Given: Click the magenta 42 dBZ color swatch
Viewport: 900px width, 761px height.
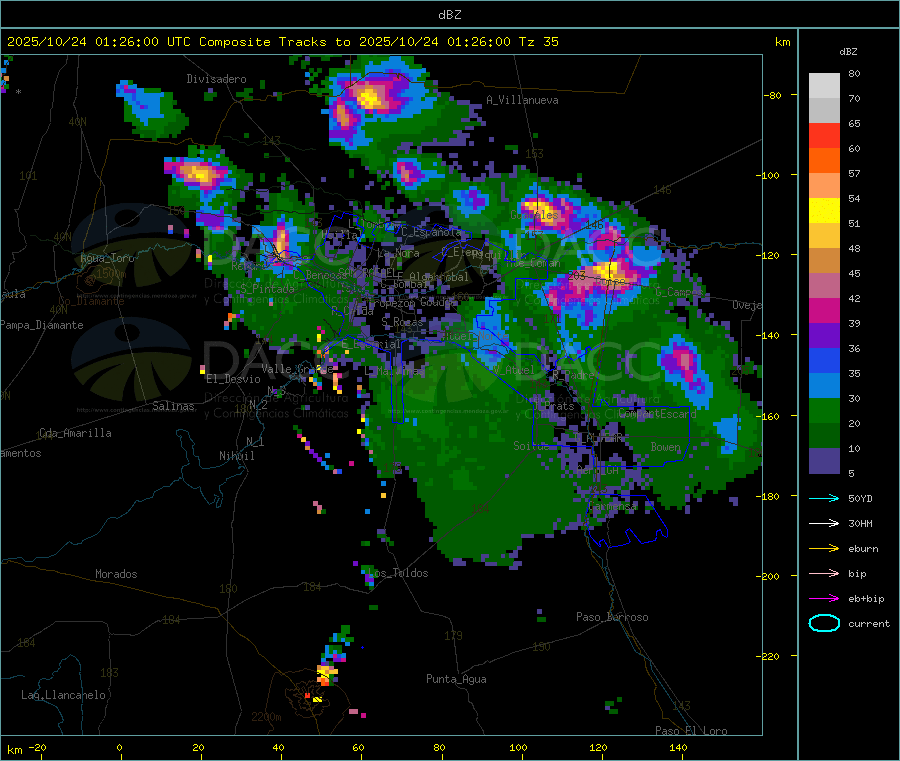Looking at the screenshot, I should pyautogui.click(x=824, y=310).
